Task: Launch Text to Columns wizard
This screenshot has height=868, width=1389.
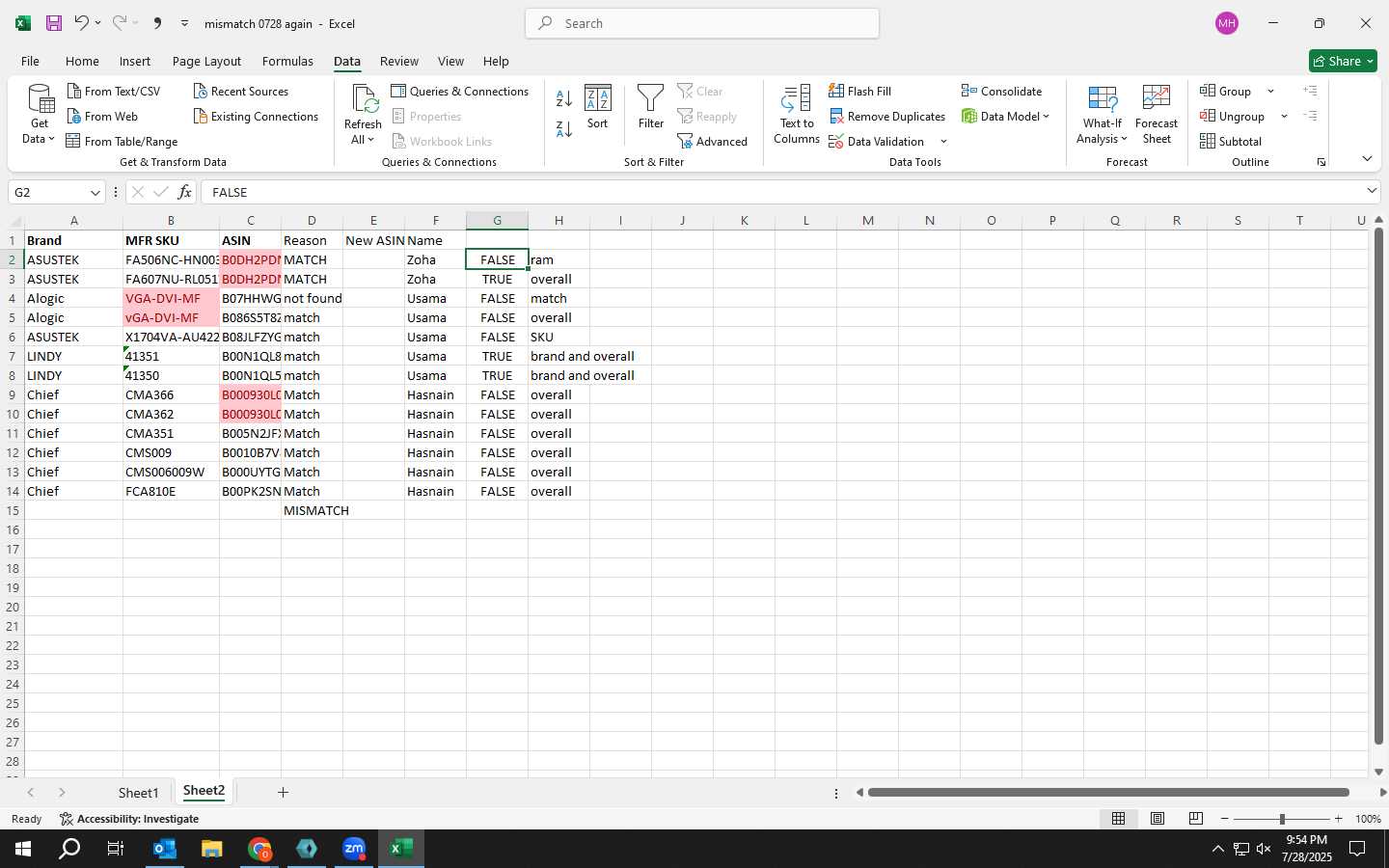Action: tap(797, 115)
